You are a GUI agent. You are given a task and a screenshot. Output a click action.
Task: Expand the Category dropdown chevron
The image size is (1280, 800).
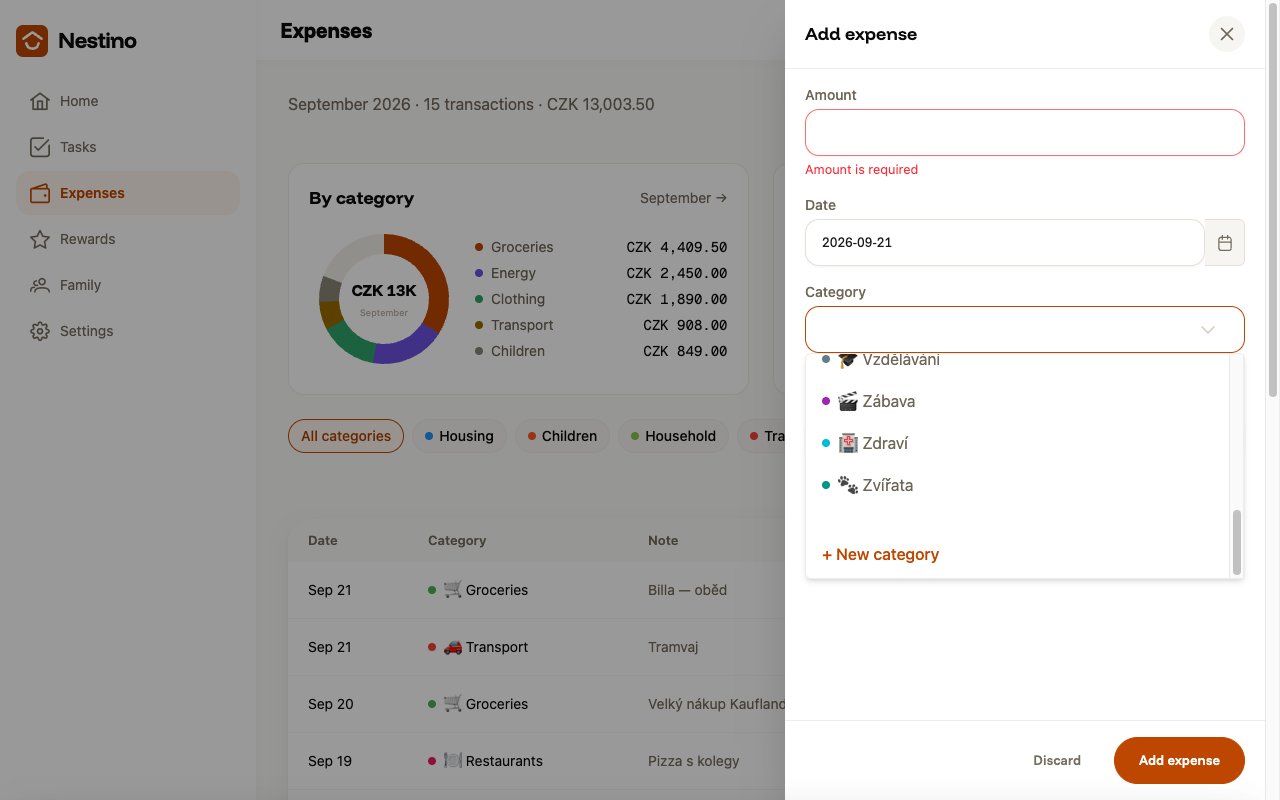pos(1208,330)
